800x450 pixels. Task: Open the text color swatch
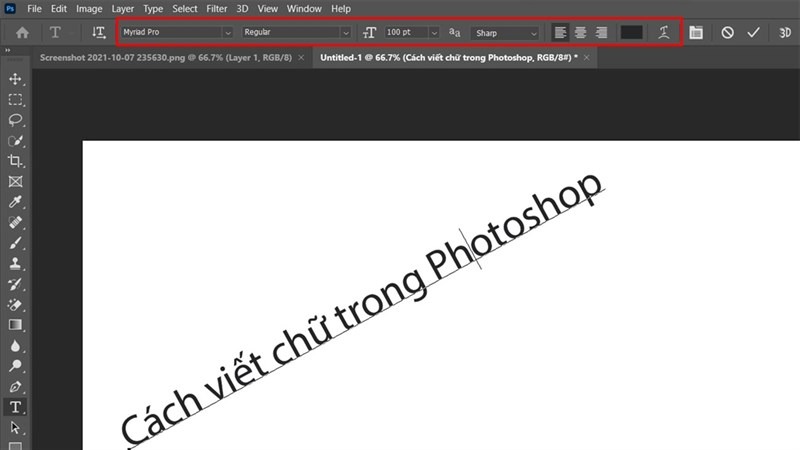coord(631,33)
